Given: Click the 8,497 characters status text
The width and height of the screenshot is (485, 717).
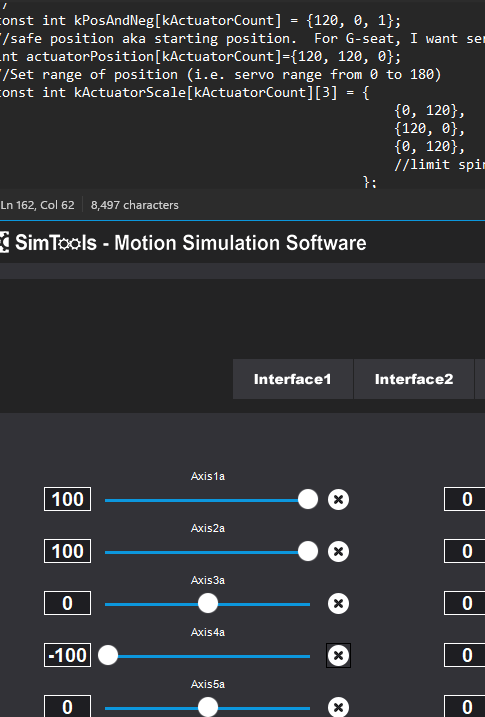Looking at the screenshot, I should pos(134,205).
